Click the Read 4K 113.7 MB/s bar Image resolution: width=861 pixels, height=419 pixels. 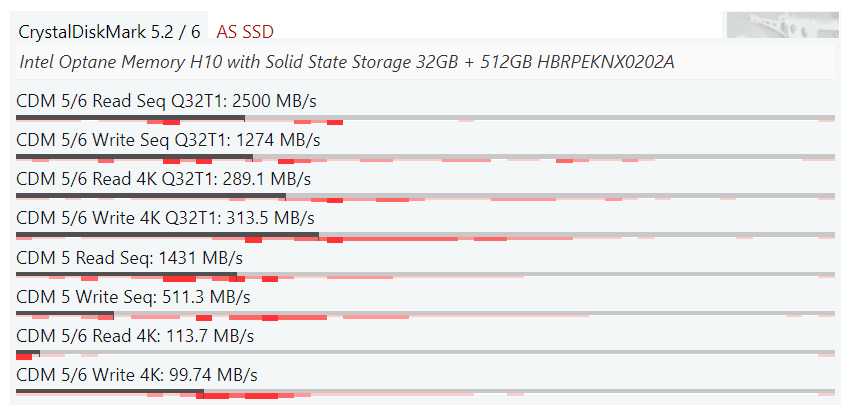click(x=425, y=354)
